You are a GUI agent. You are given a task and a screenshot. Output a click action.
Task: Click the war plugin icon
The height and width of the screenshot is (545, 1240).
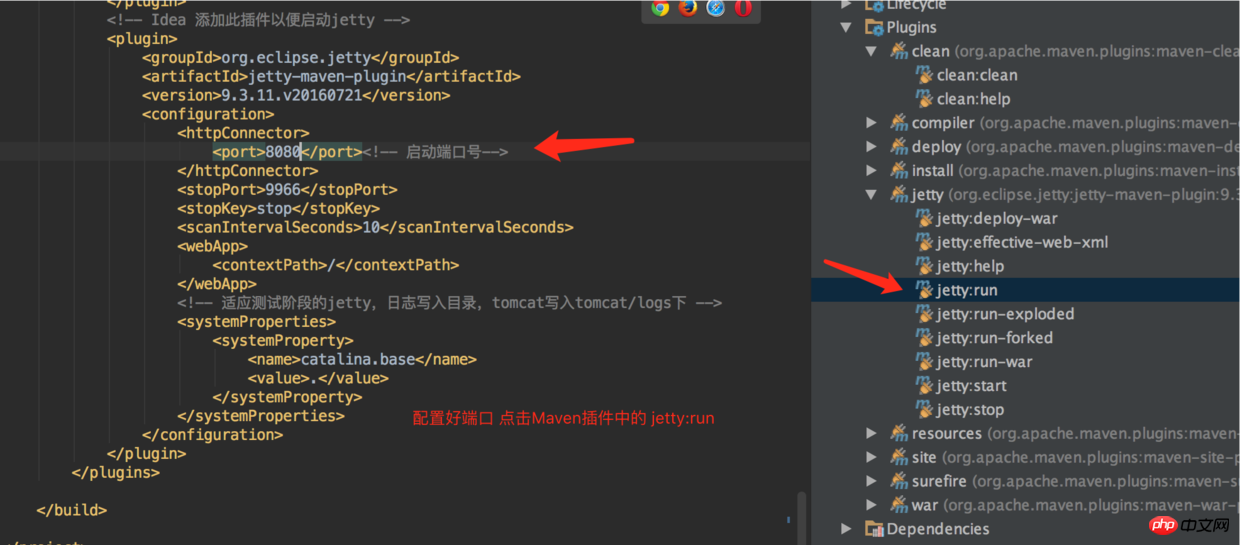pyautogui.click(x=899, y=505)
